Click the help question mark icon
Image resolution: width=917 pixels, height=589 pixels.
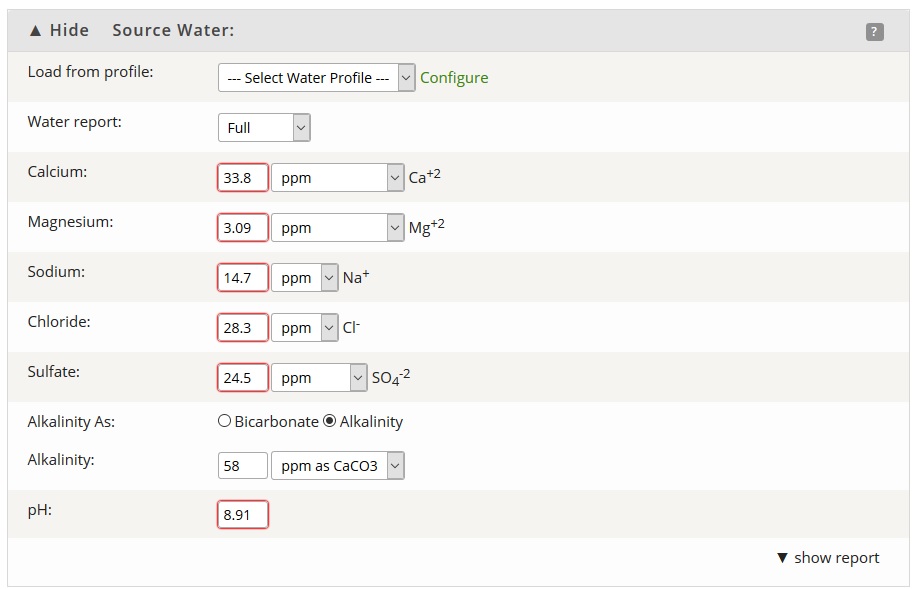point(874,32)
